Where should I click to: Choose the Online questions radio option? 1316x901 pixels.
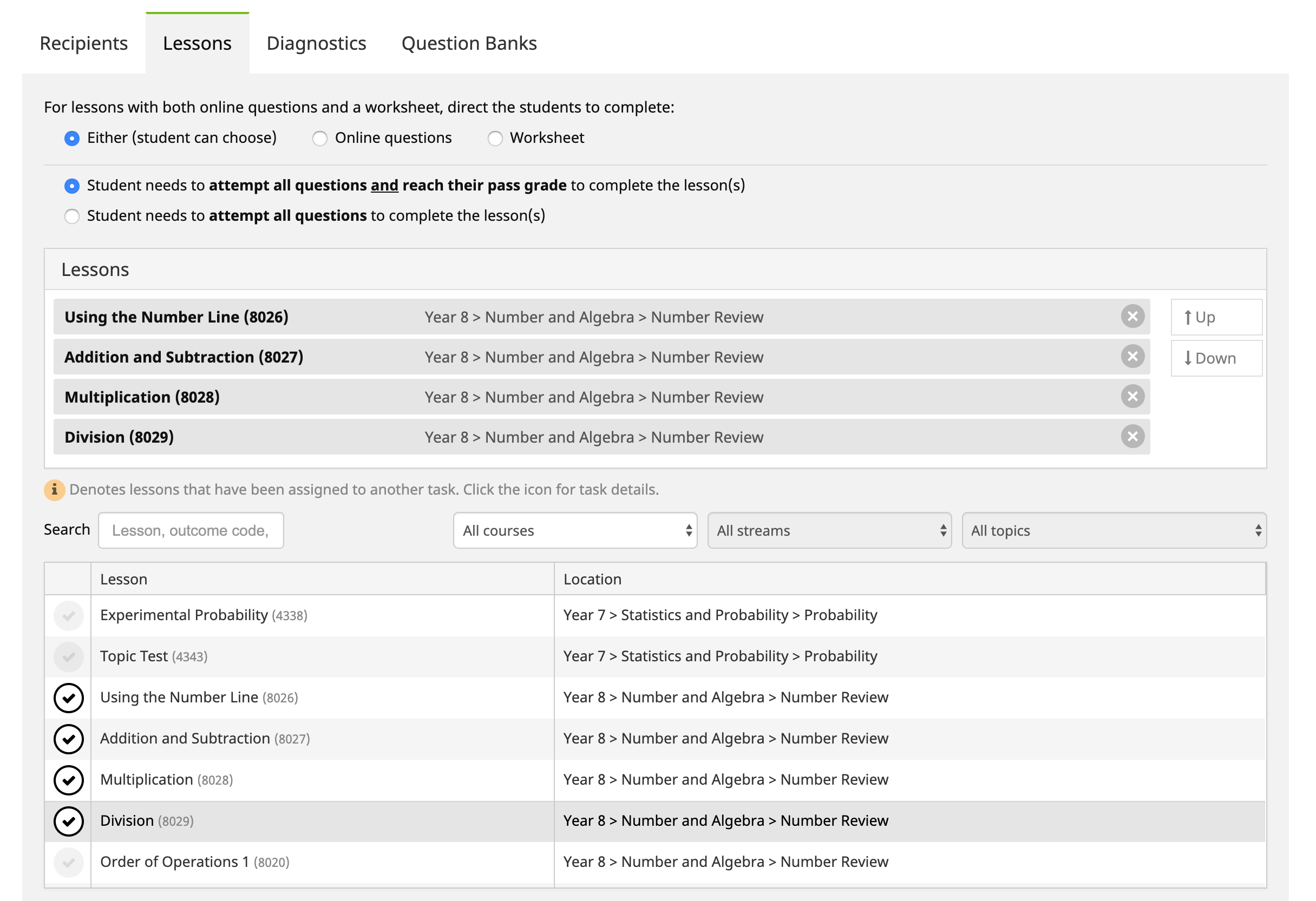pos(320,138)
